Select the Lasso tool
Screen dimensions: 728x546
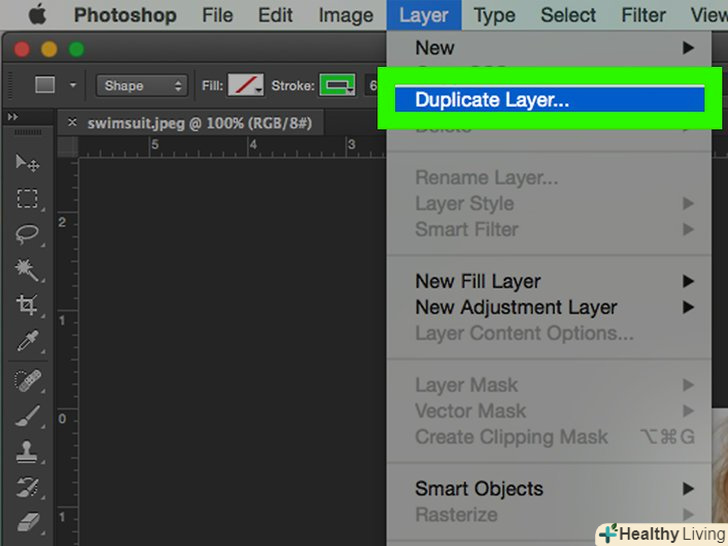coord(27,234)
